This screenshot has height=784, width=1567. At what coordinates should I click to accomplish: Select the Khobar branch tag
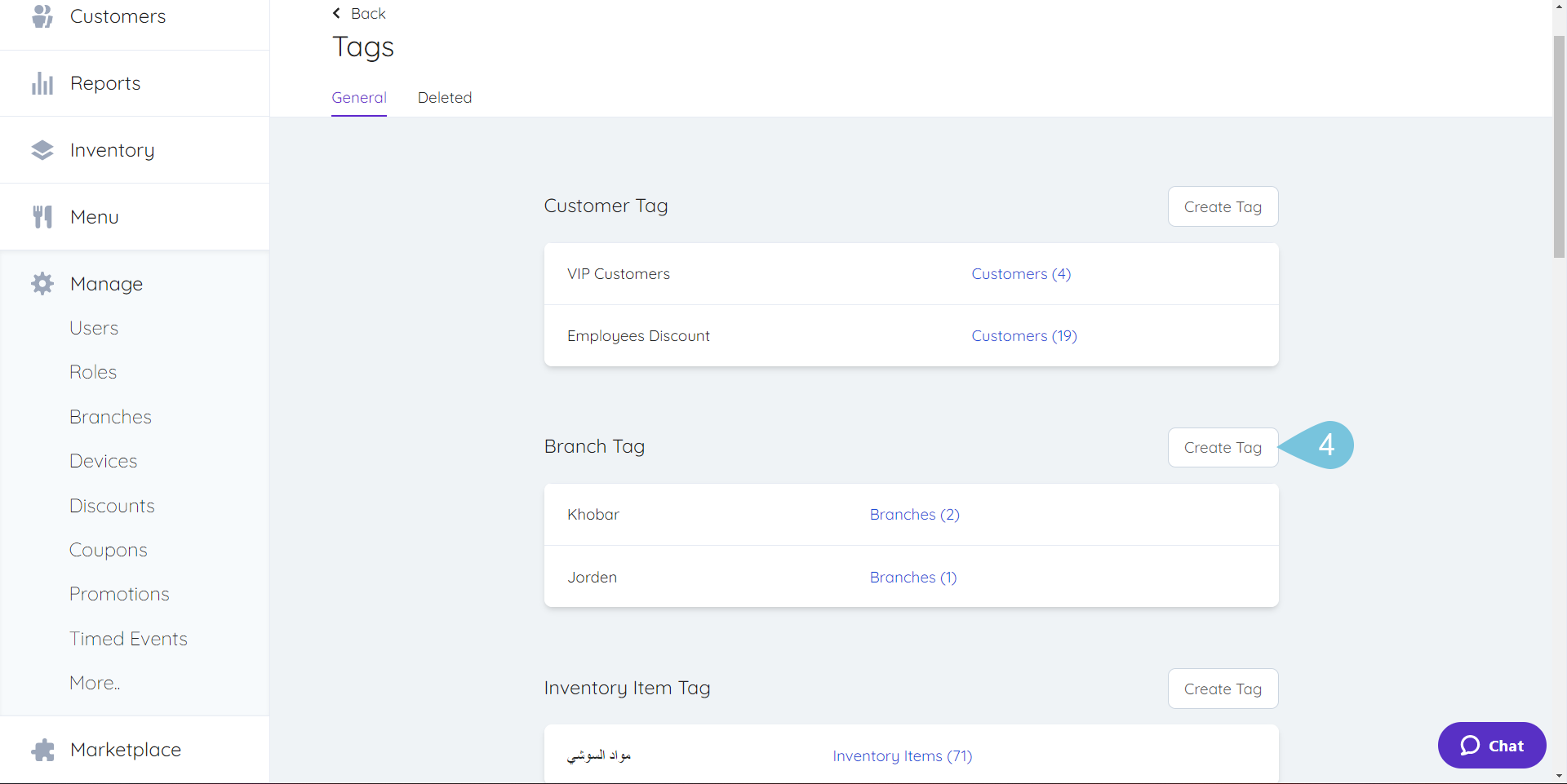point(911,515)
